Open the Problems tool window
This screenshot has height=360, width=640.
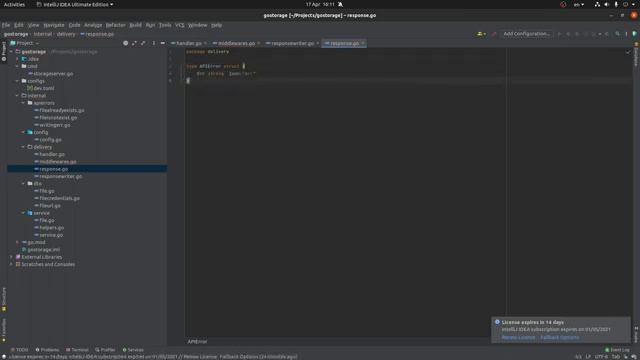click(x=47, y=350)
